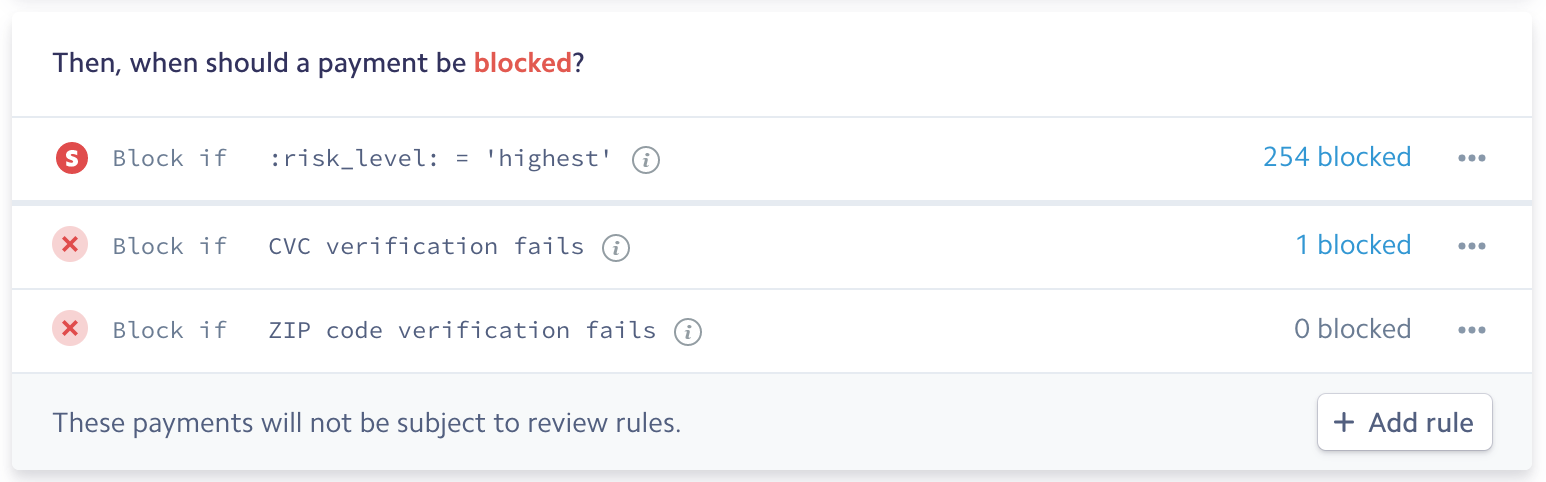Select the 'ZIP code verification fails' rule text
Screen dimensions: 1546x482
(x=462, y=330)
